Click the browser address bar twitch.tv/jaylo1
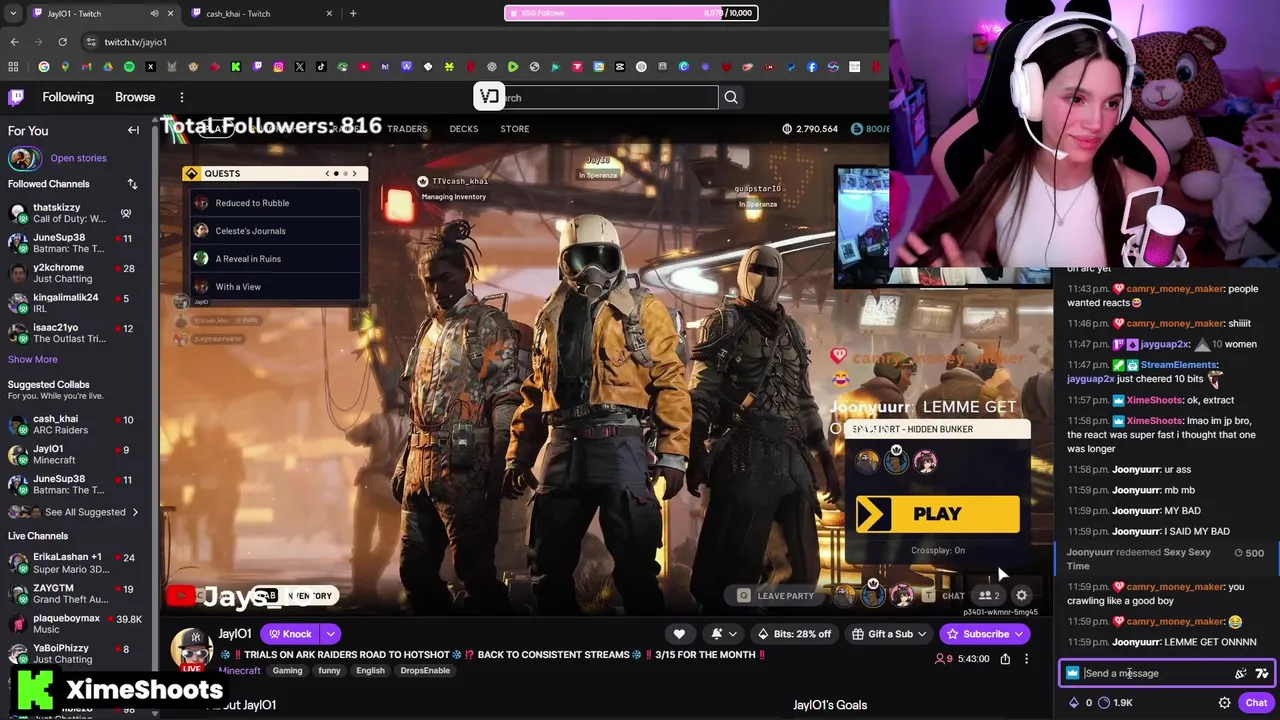This screenshot has width=1280, height=720. tap(135, 42)
